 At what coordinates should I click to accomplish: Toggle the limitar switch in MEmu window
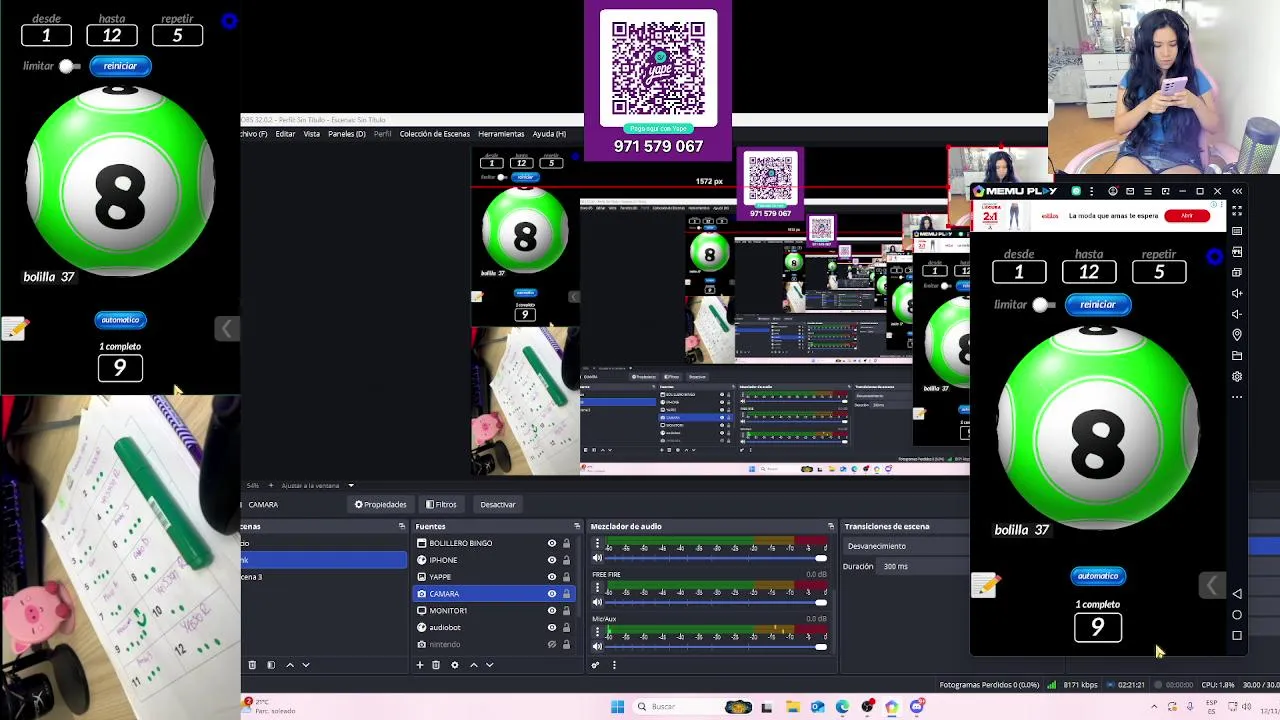coord(1044,305)
